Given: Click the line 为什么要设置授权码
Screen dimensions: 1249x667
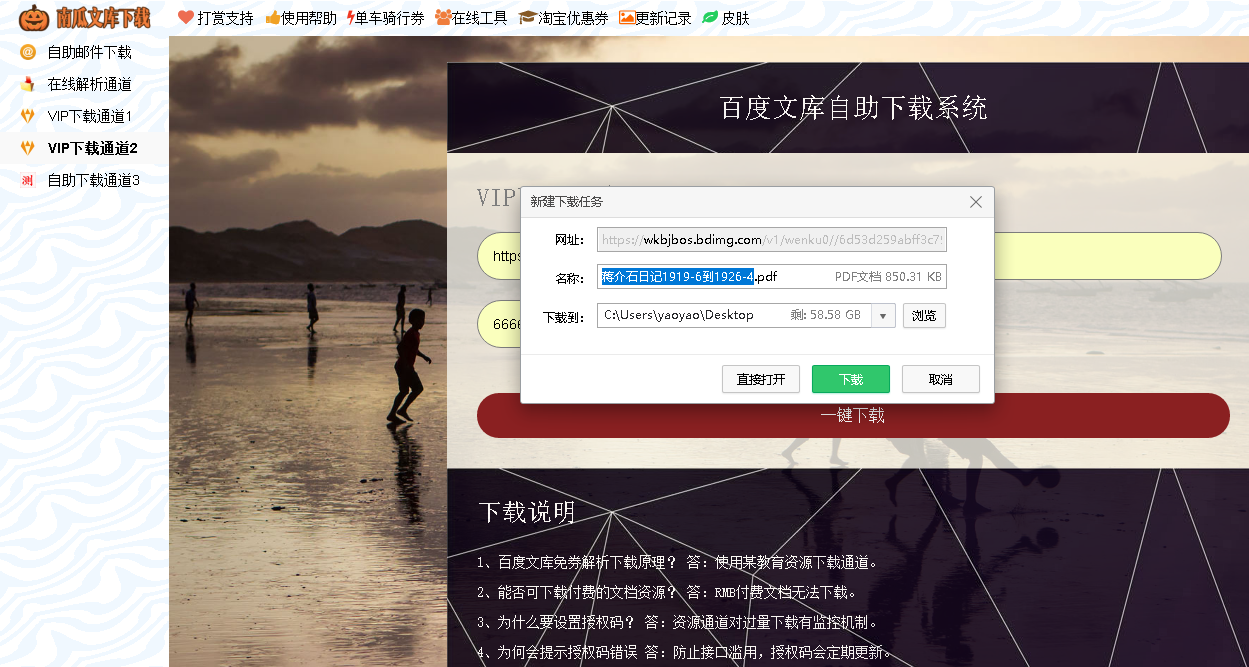Looking at the screenshot, I should (x=679, y=622).
